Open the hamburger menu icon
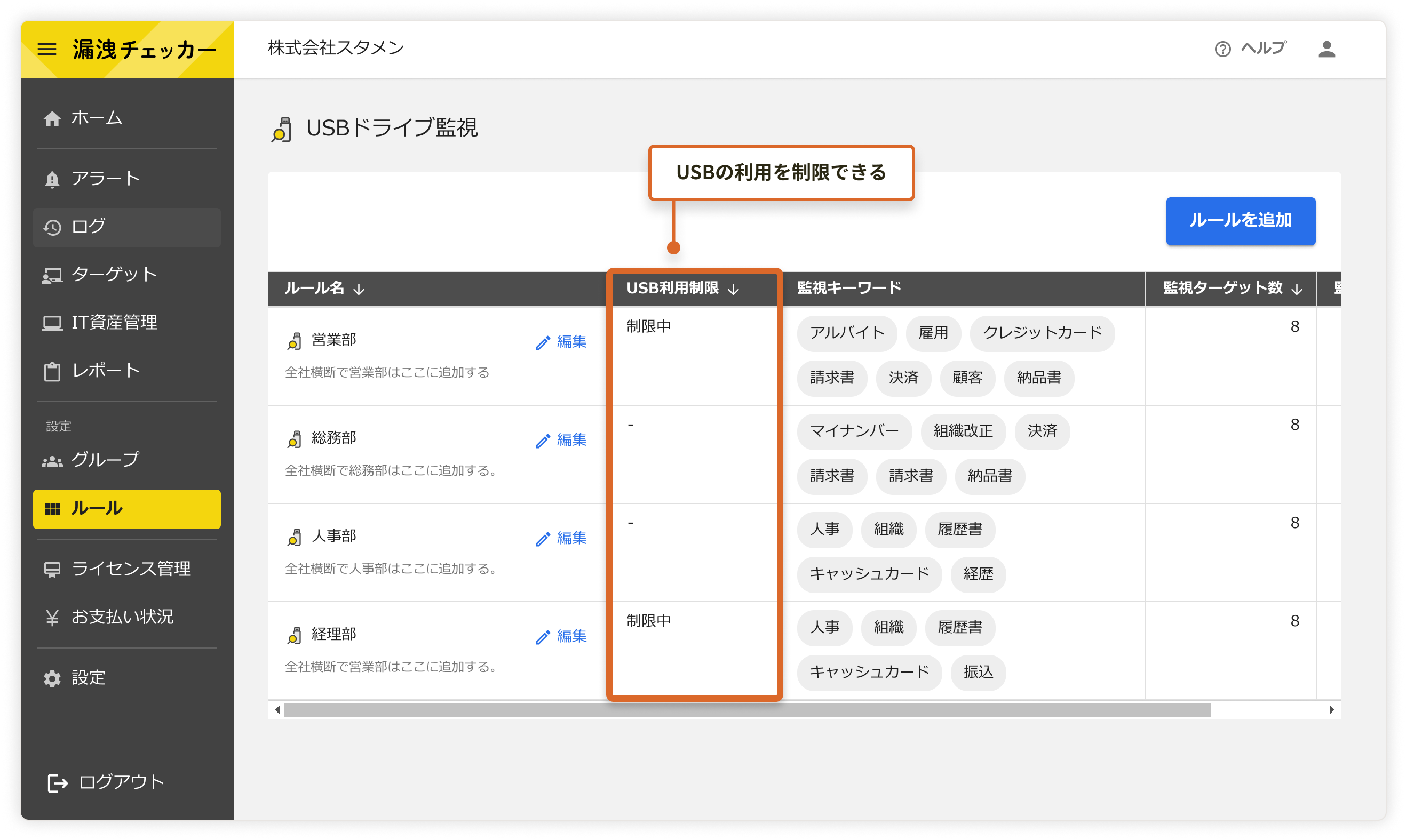 [47, 49]
